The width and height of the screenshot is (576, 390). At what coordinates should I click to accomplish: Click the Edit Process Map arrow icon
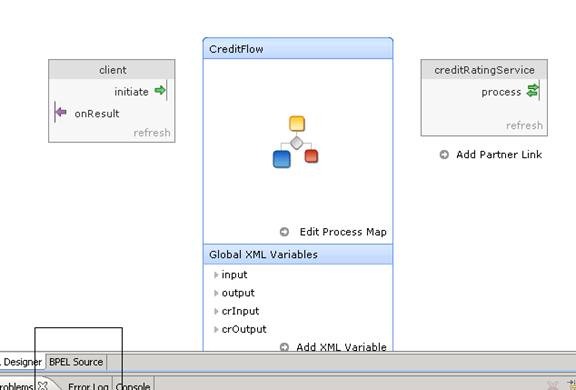(284, 232)
